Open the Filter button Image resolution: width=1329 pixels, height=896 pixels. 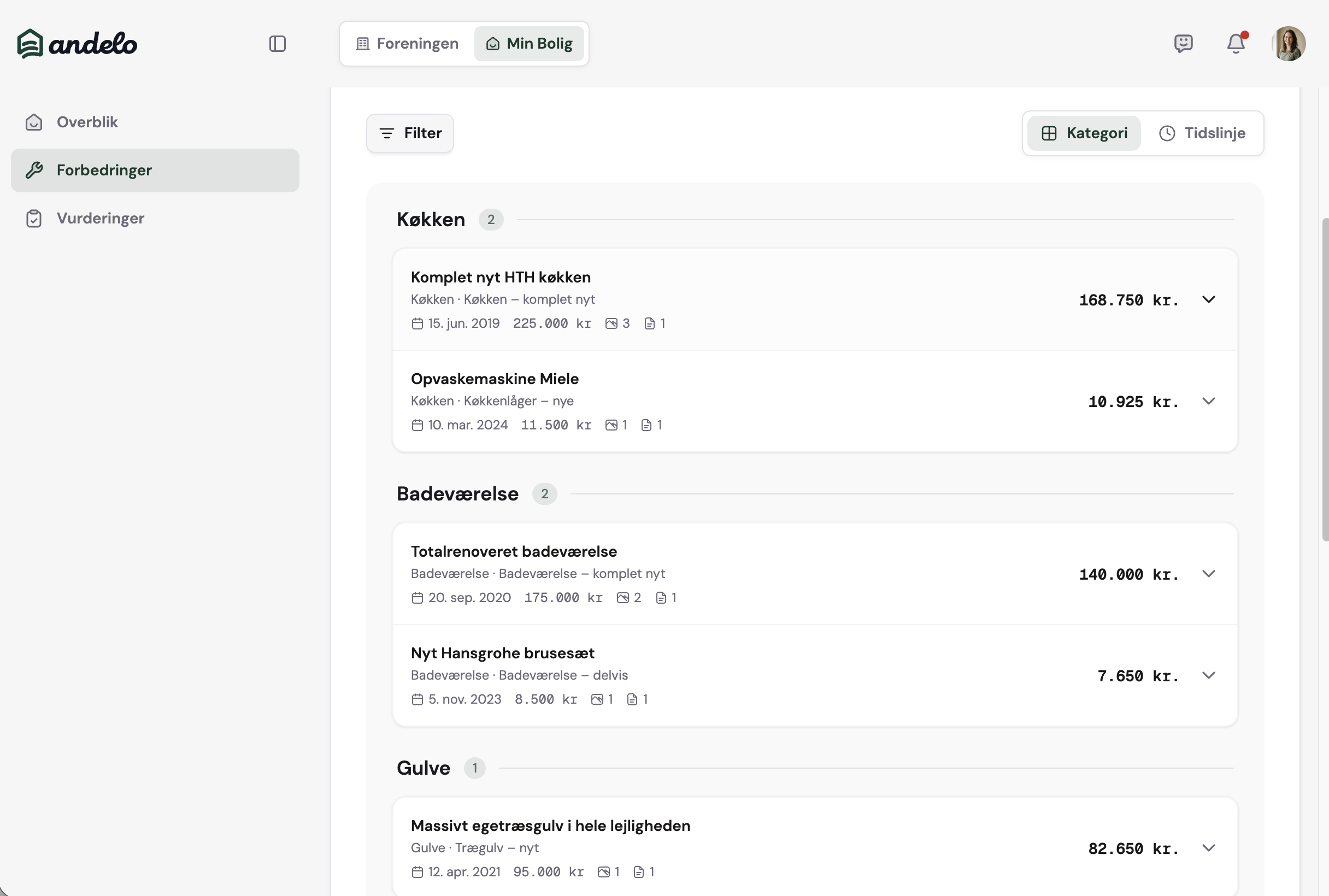click(410, 133)
